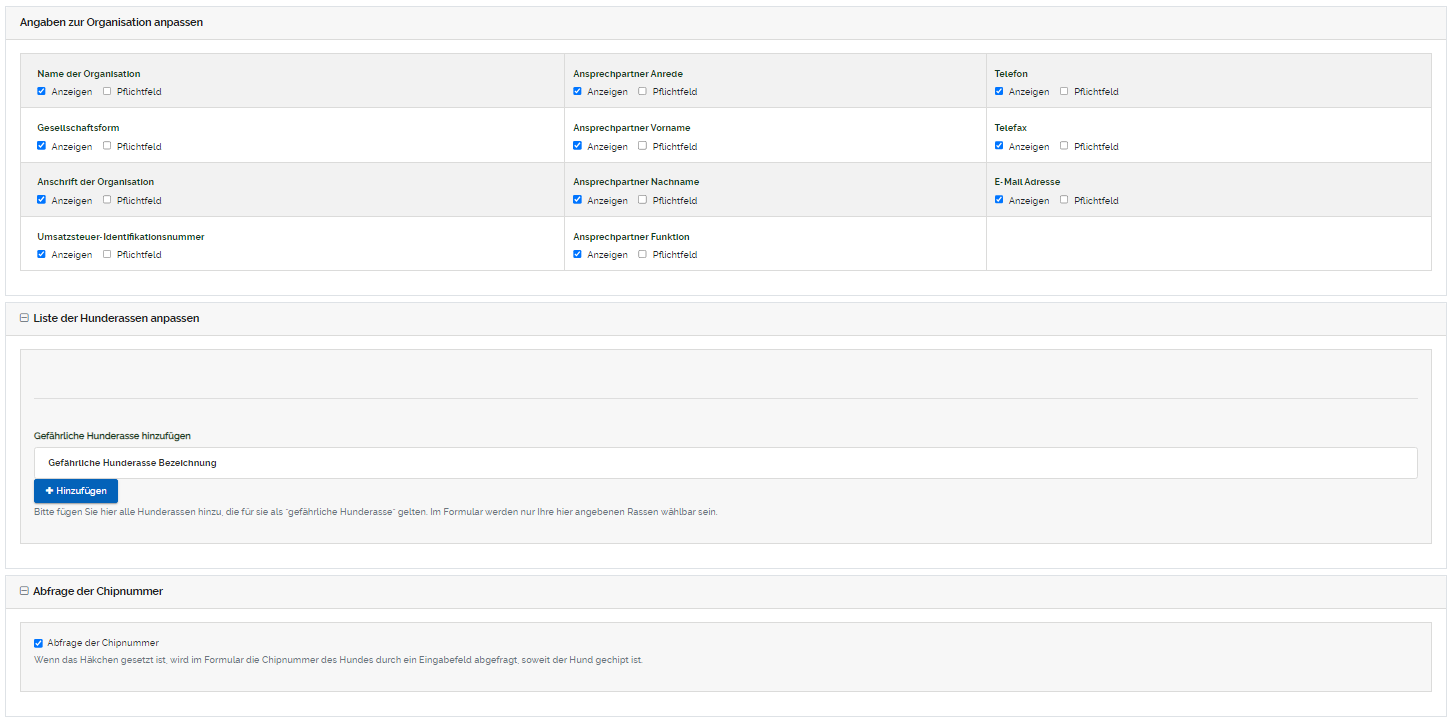Uncheck the Abfrage der Chipnummer checkbox
1453x723 pixels.
[39, 643]
